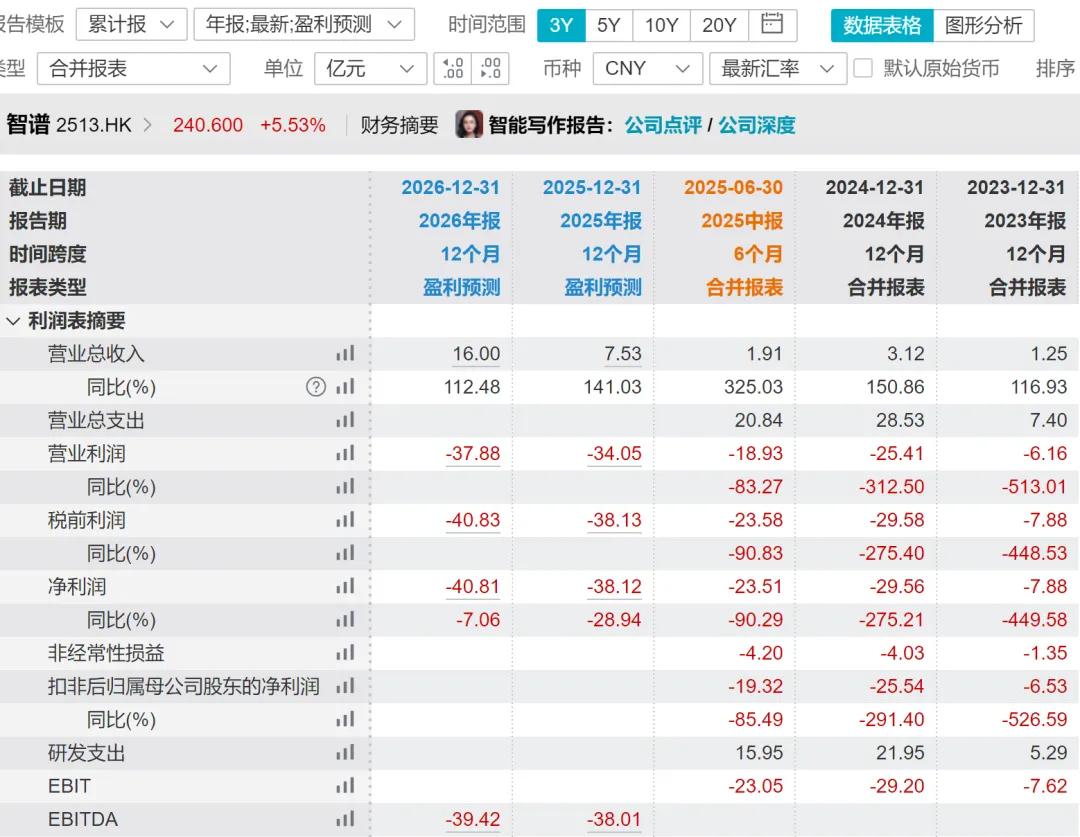This screenshot has width=1080, height=837.
Task: Click the calendar date range icon
Action: point(772,25)
